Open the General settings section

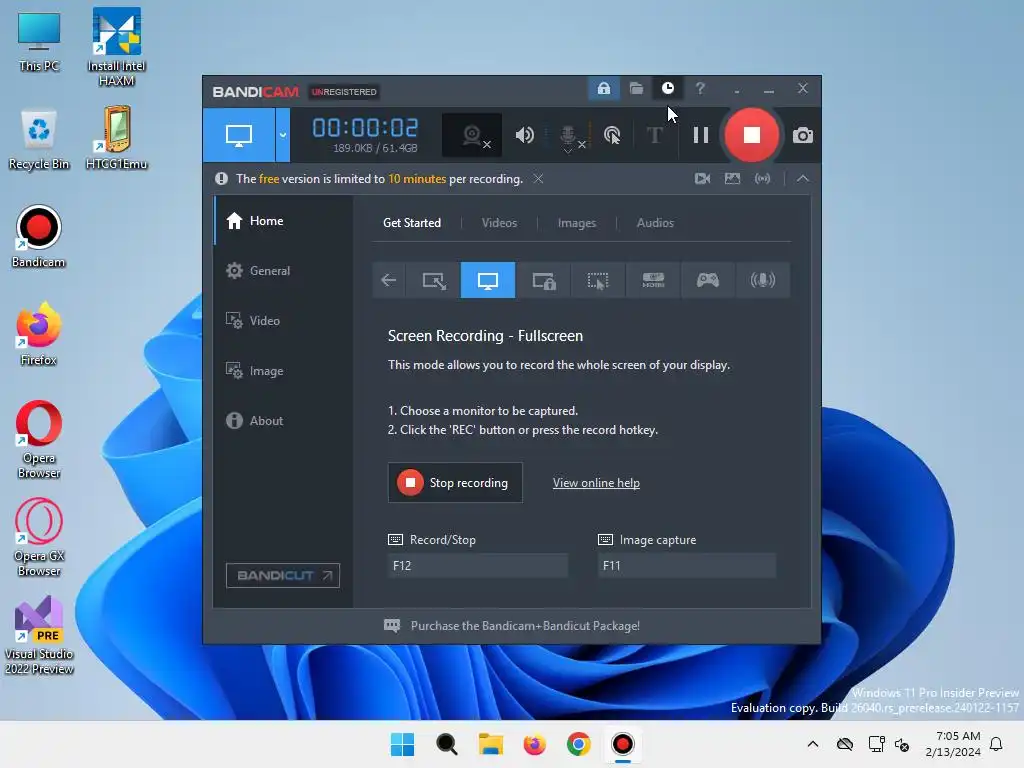point(283,270)
